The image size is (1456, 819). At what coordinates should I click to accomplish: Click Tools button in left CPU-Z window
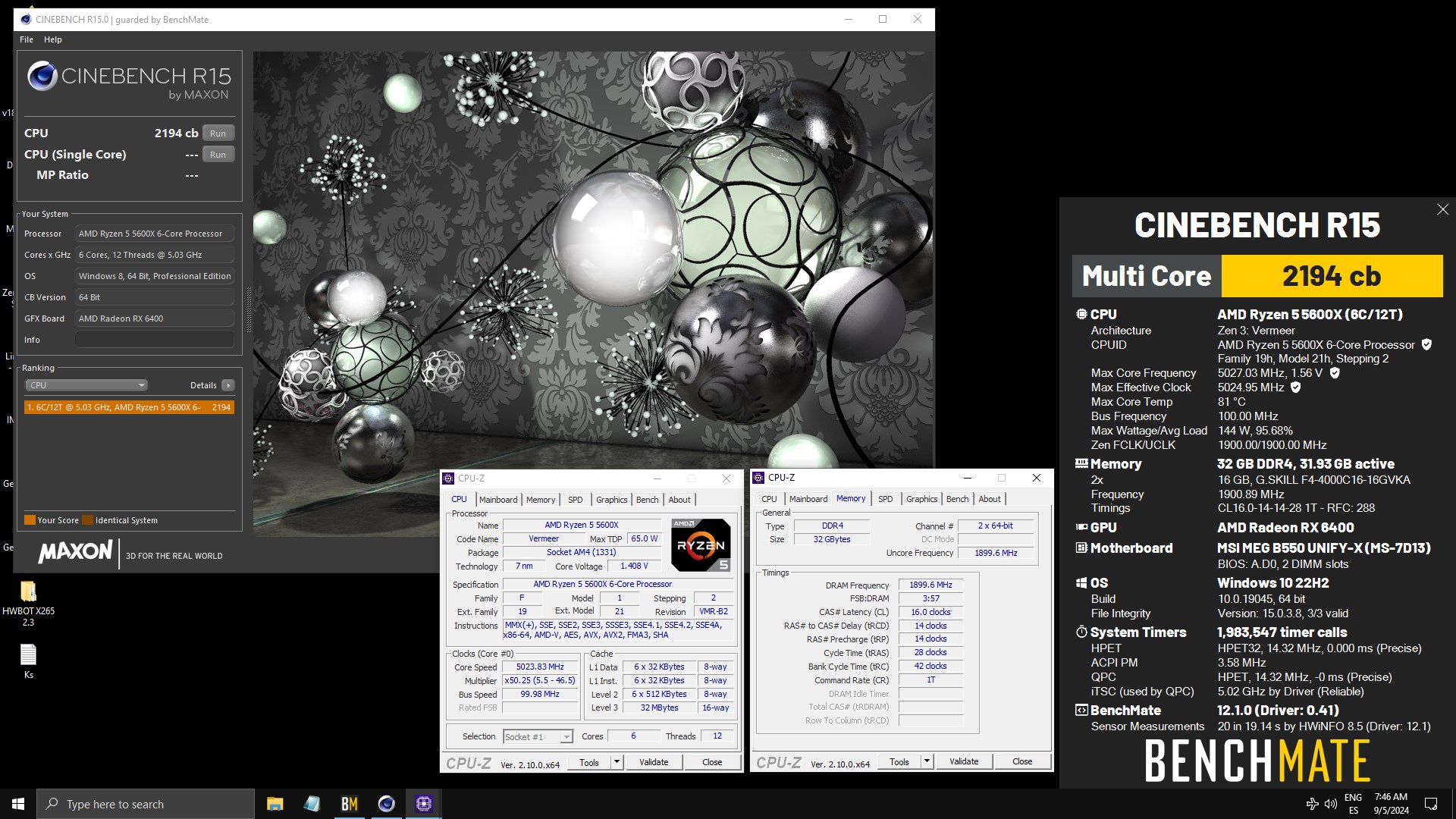(589, 763)
